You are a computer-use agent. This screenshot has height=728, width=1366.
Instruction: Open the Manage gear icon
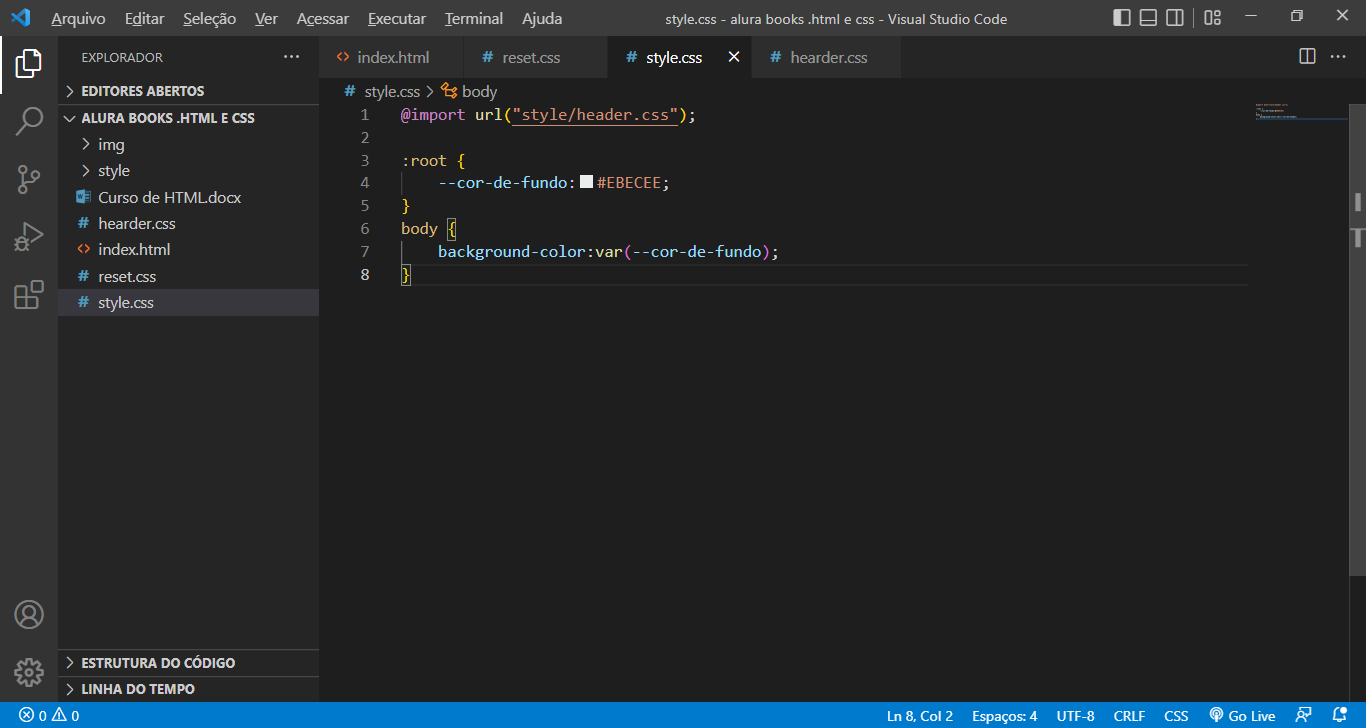click(x=29, y=672)
